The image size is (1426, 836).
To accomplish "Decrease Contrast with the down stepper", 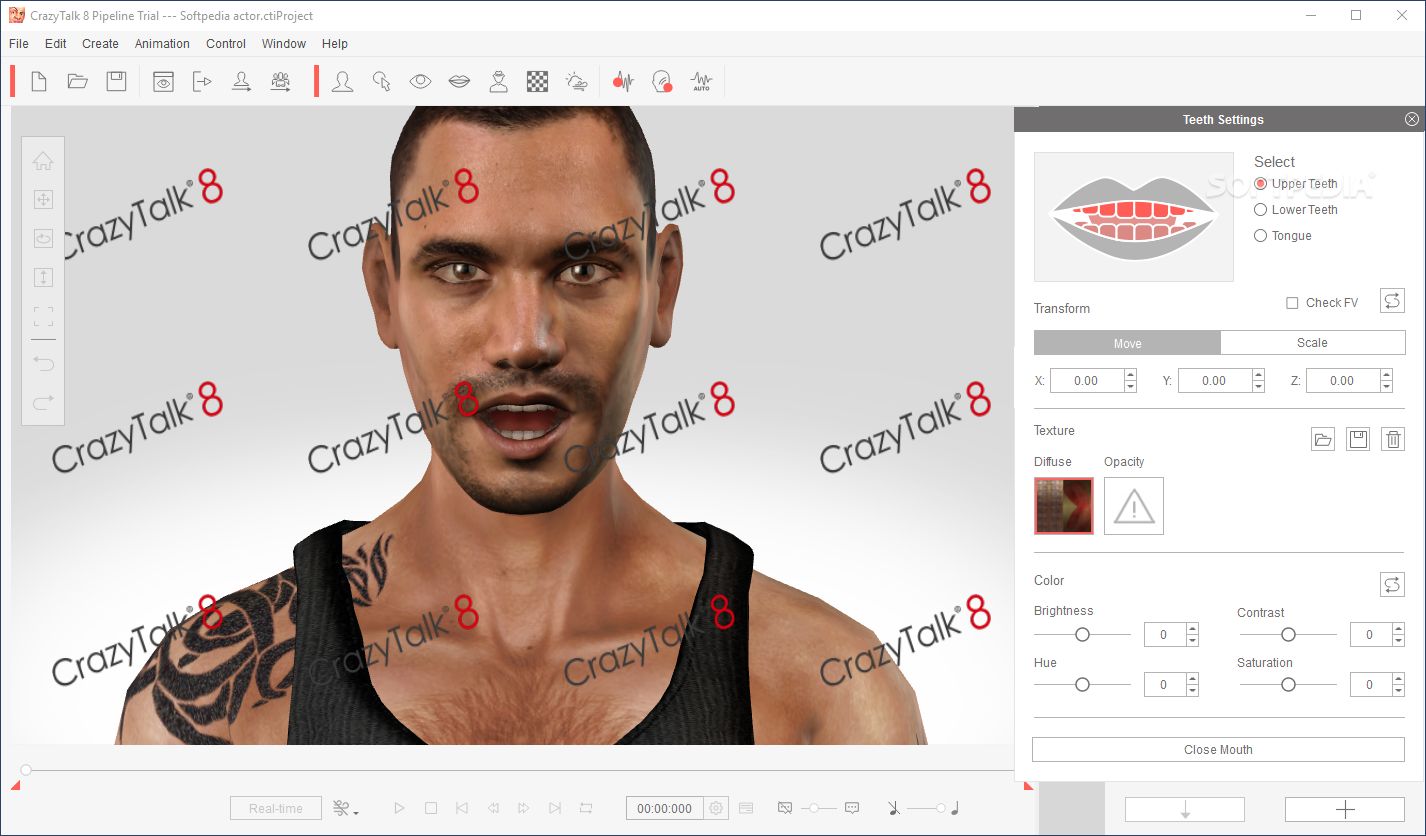I will pos(1398,640).
